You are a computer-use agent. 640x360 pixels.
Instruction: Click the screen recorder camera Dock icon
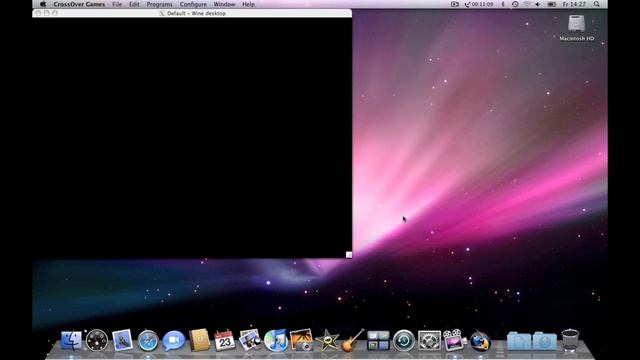pyautogui.click(x=454, y=340)
